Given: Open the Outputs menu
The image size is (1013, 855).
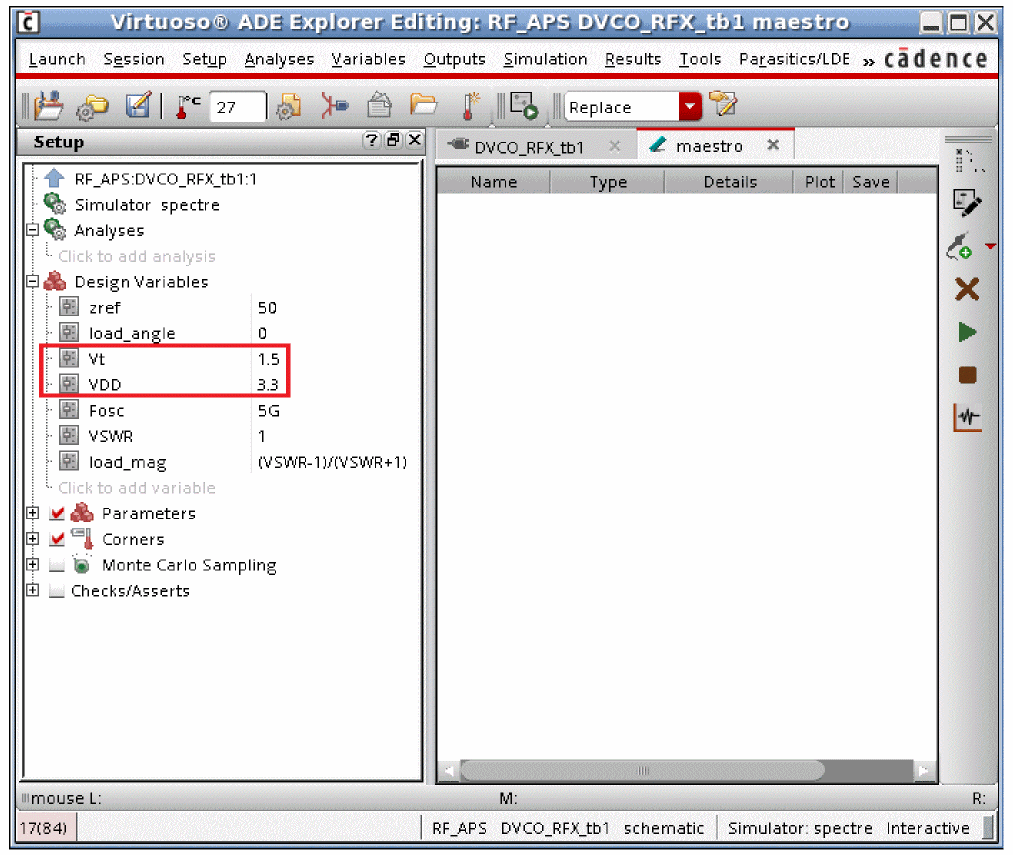Looking at the screenshot, I should click(x=454, y=59).
